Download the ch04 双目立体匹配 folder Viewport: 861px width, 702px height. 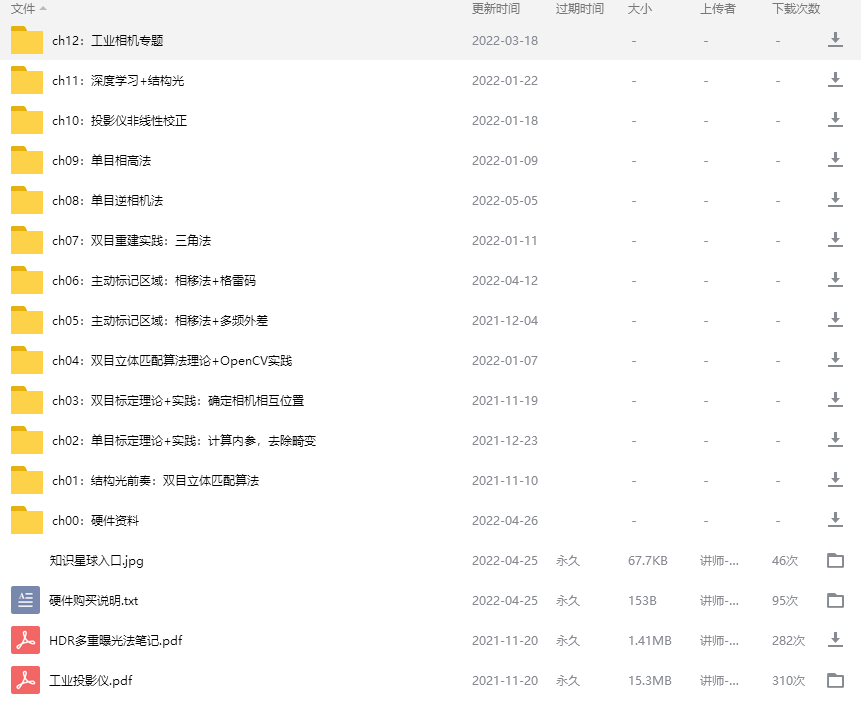point(836,360)
